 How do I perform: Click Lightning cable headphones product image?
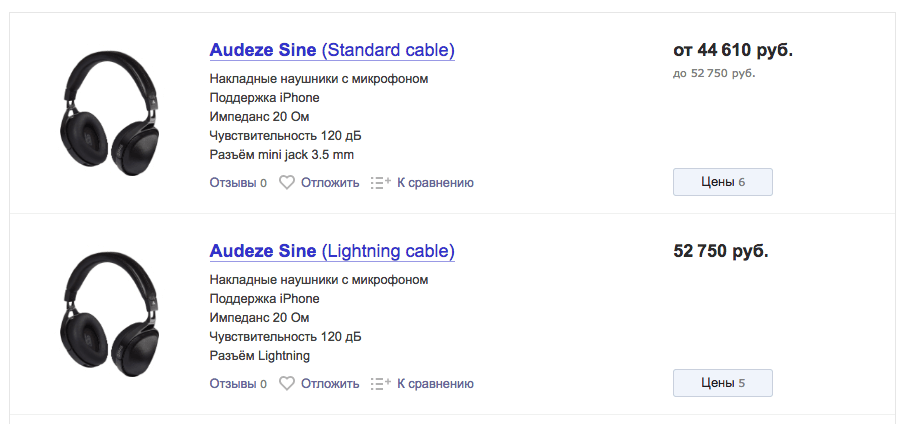tap(110, 314)
